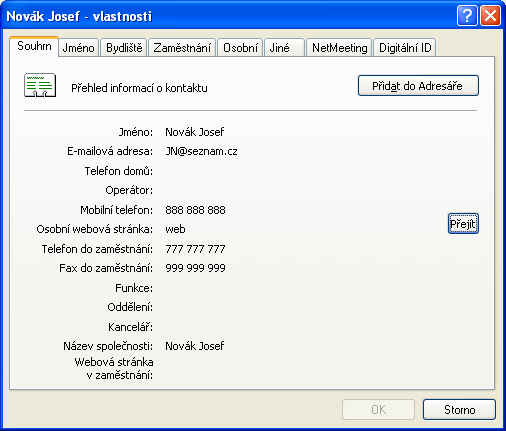Switch to the Zaměstnání tab
The image size is (506, 431).
182,48
